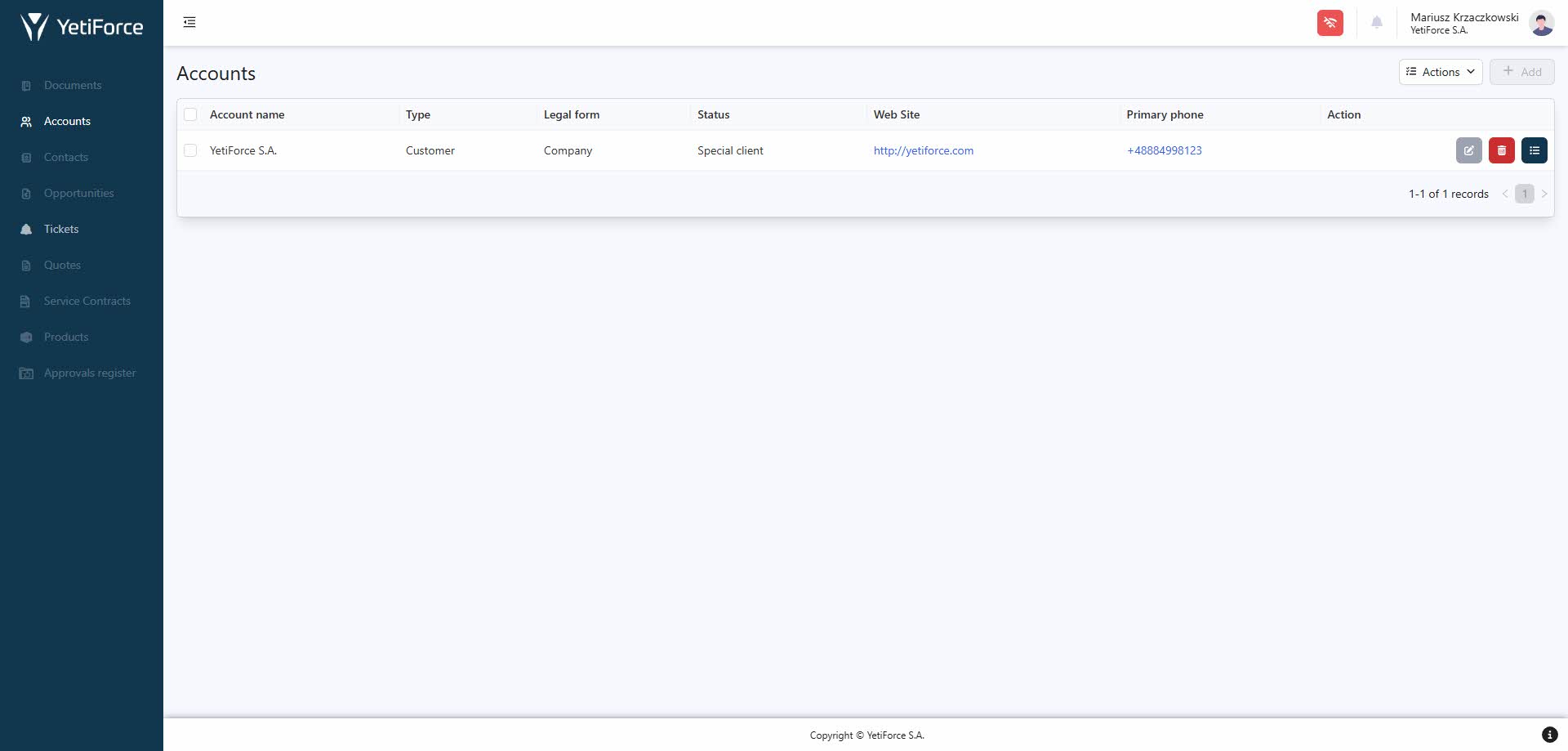Image resolution: width=1568 pixels, height=751 pixels.
Task: Open the Service Contracts module
Action: pos(87,301)
